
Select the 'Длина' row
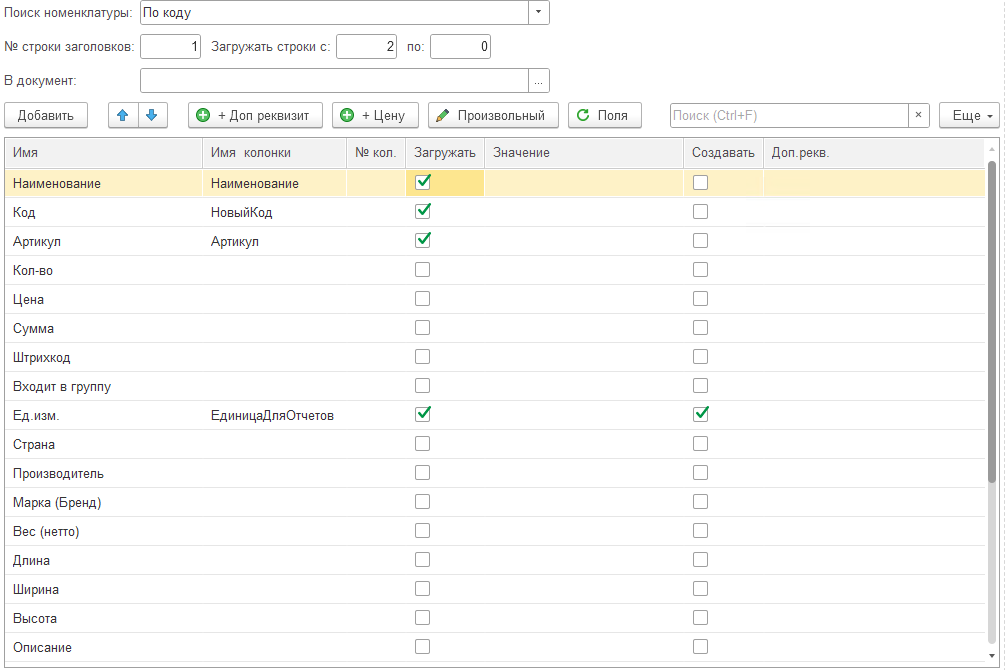495,560
